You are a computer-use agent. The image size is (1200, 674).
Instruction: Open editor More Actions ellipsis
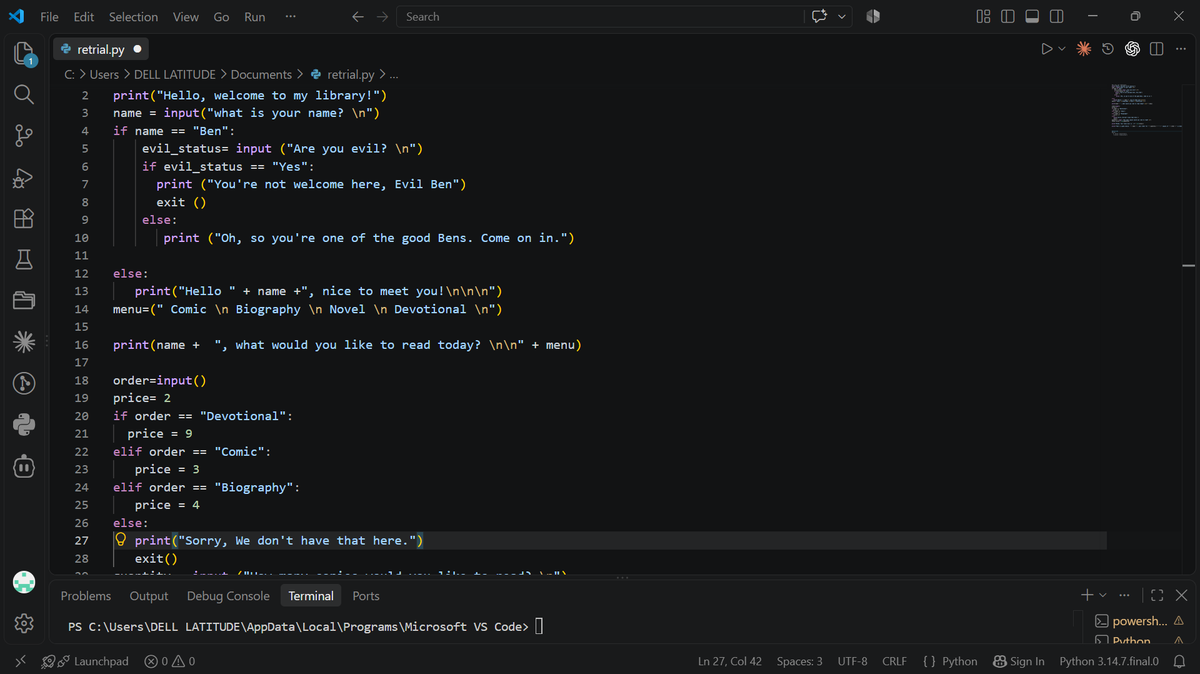click(x=1181, y=49)
